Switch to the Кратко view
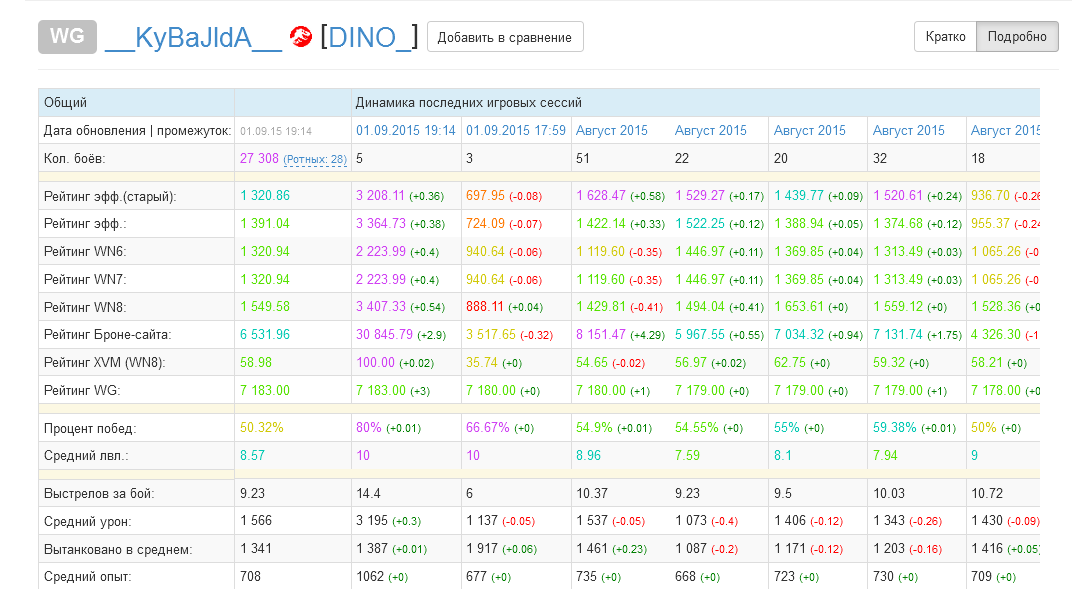This screenshot has width=1075, height=589. point(945,37)
